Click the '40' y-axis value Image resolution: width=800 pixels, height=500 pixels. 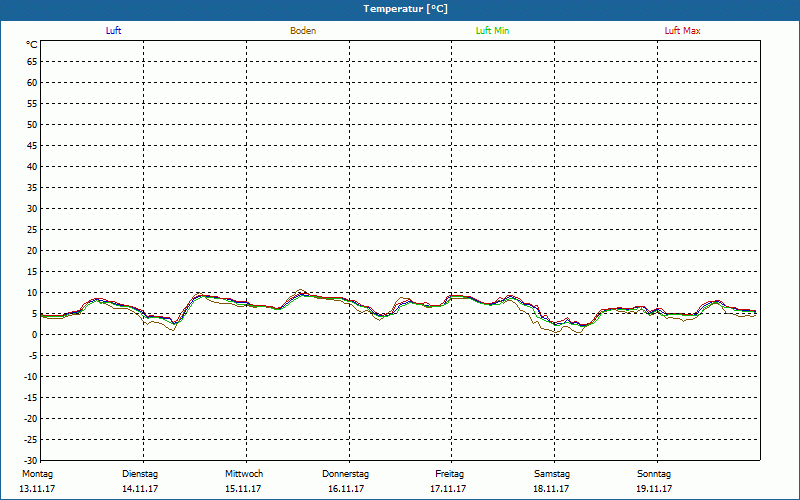coord(32,167)
